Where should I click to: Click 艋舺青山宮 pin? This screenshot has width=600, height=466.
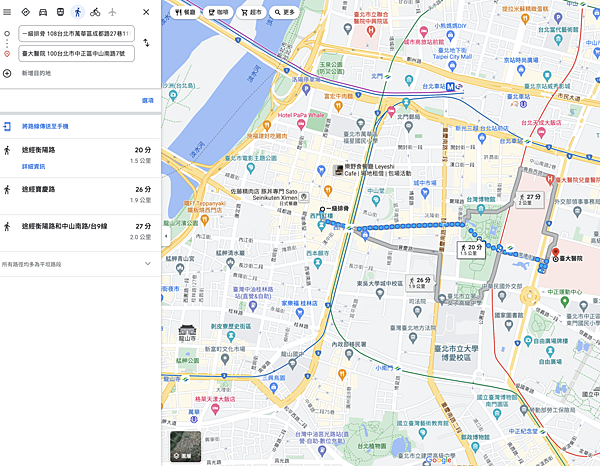180,269
